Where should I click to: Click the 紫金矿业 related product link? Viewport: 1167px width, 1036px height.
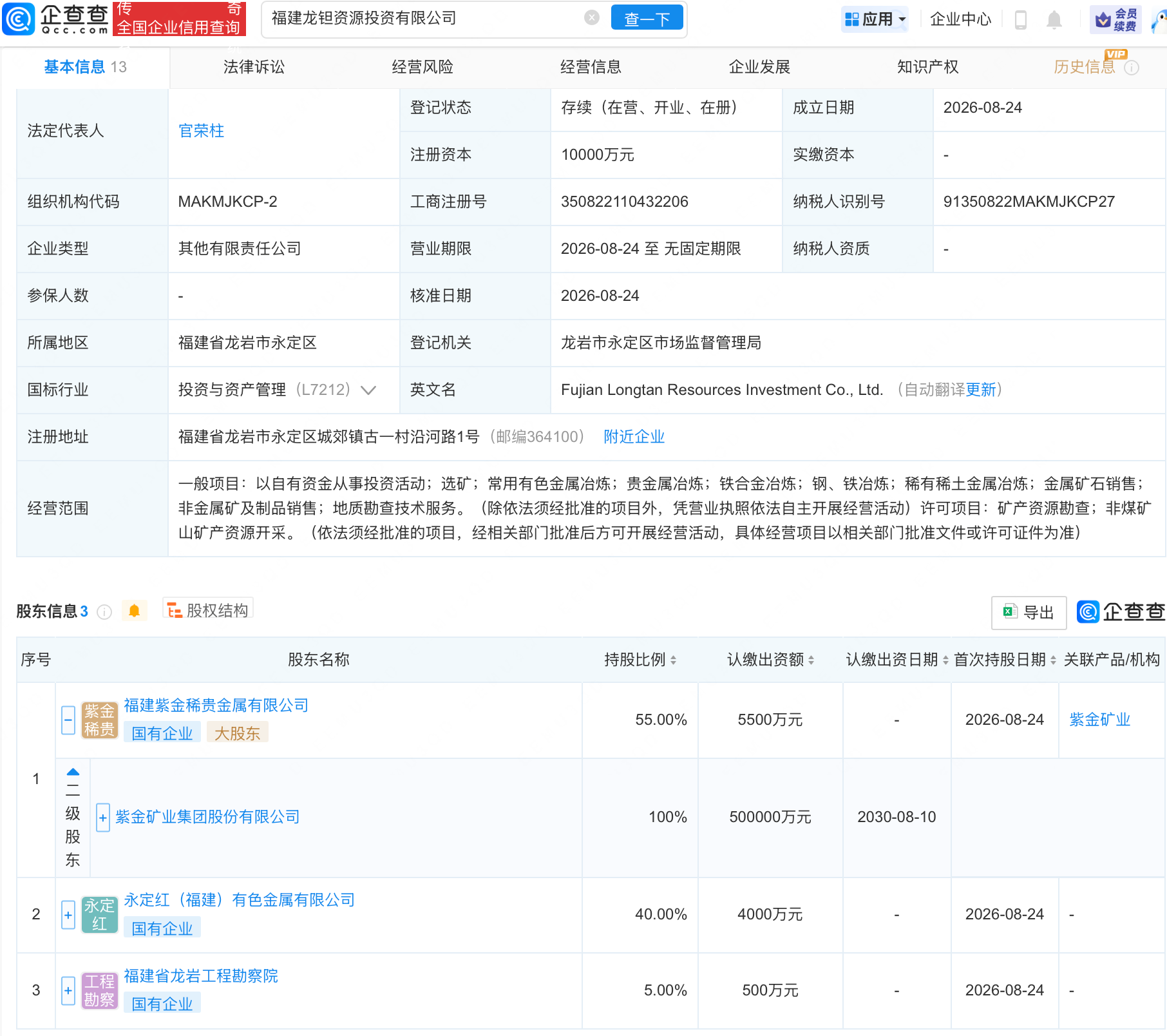[1100, 720]
